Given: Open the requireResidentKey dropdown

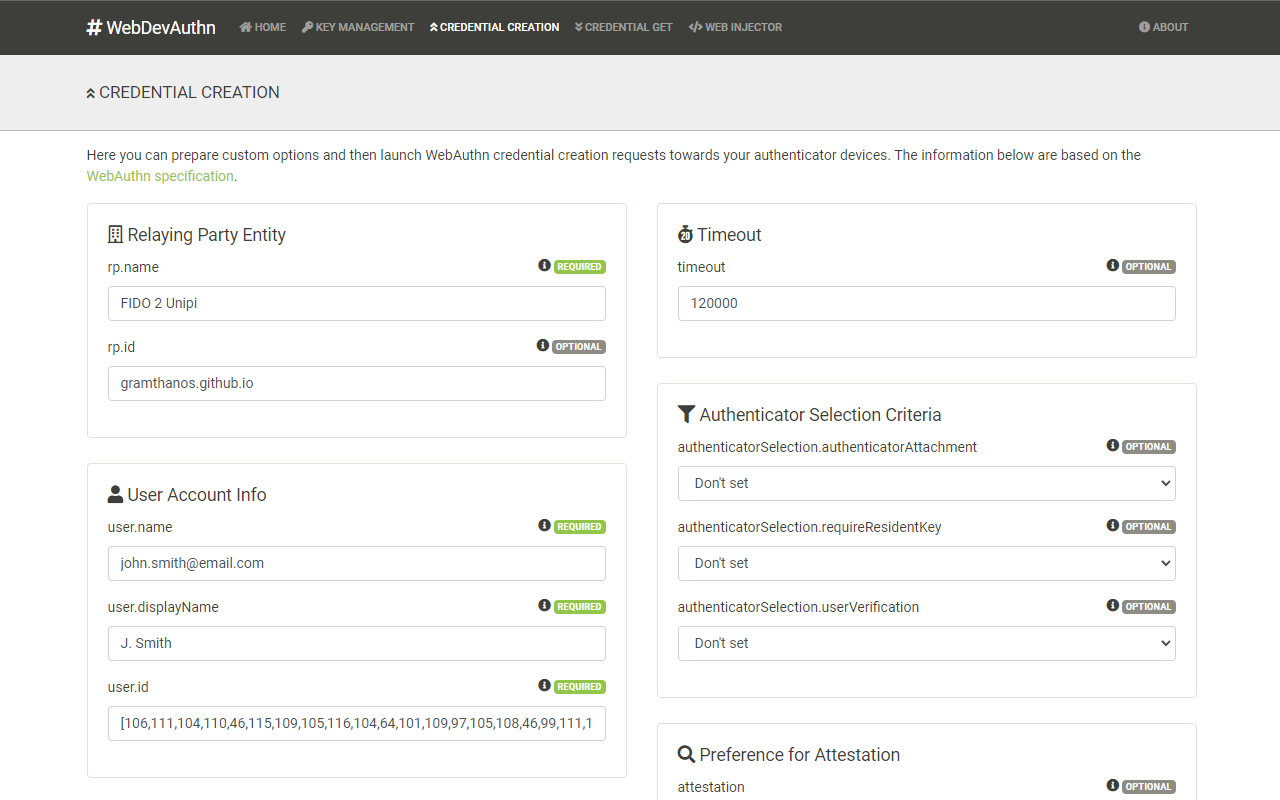Looking at the screenshot, I should tap(927, 563).
